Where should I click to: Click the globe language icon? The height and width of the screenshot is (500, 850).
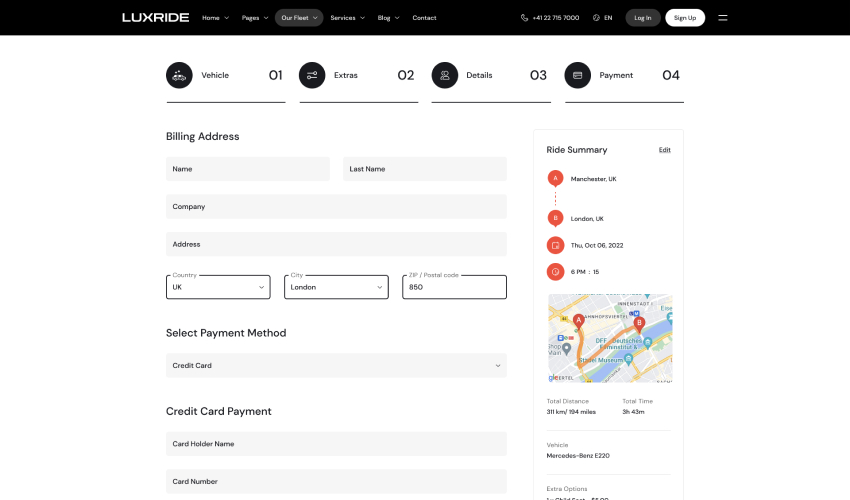click(596, 18)
